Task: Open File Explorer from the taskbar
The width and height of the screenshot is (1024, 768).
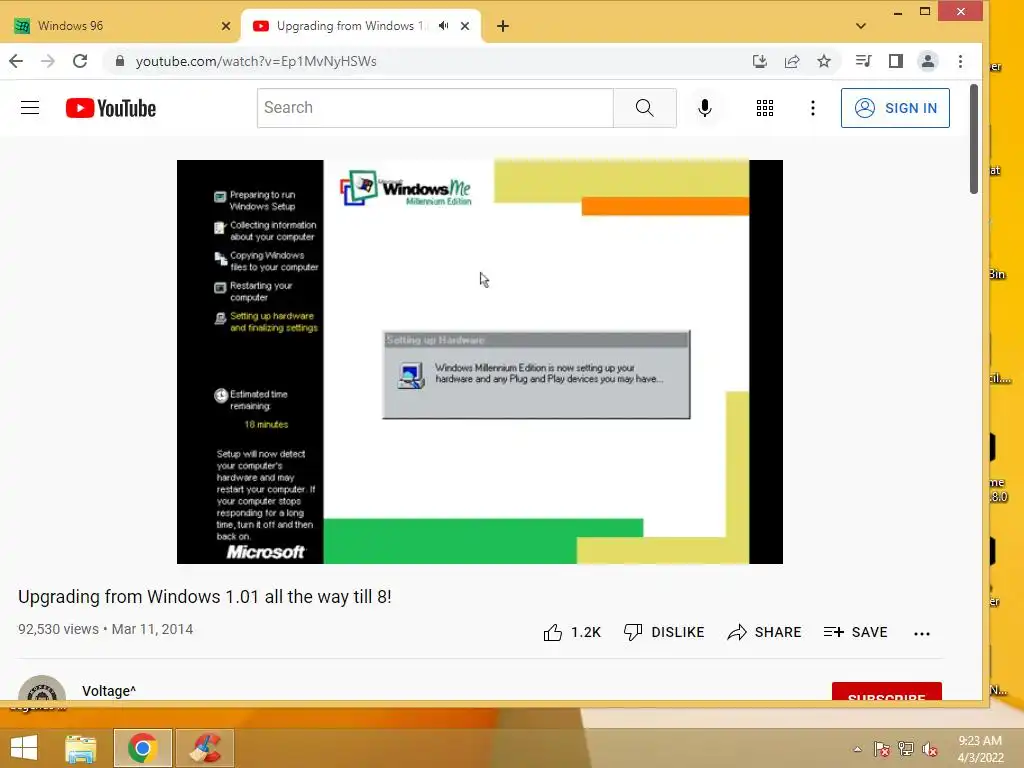Action: [x=81, y=748]
